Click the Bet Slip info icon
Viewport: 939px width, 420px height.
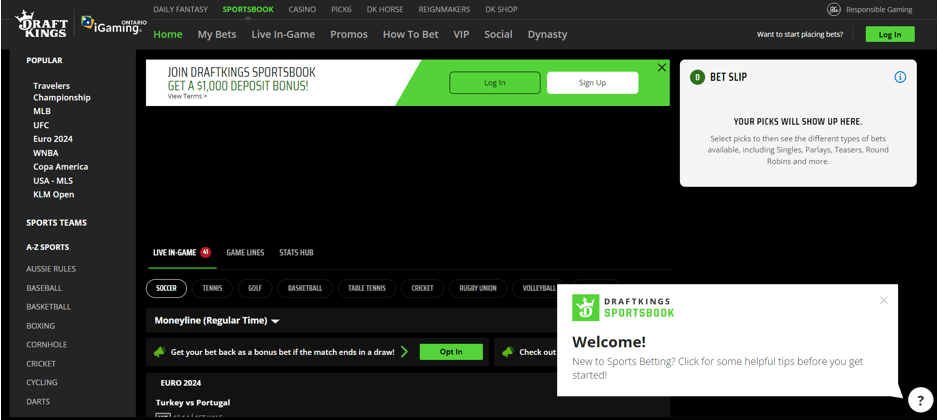tap(900, 77)
